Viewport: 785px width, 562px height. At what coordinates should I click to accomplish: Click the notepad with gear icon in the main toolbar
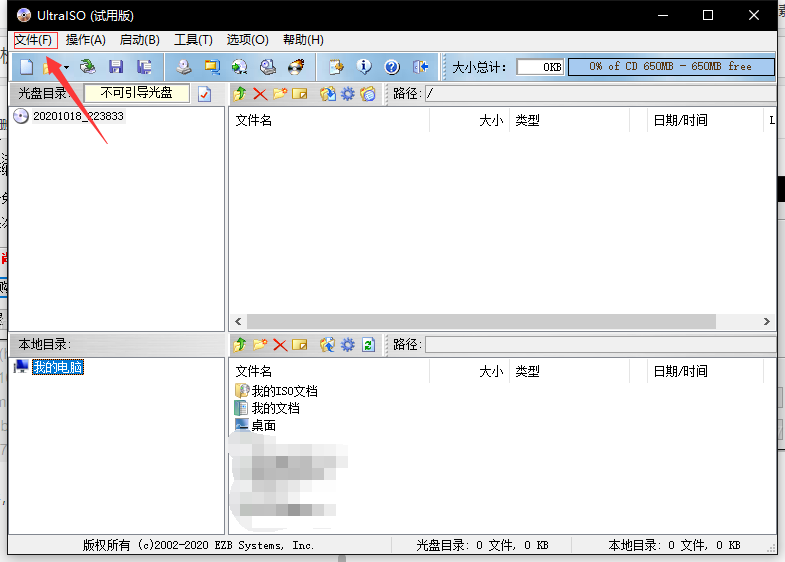[336, 67]
